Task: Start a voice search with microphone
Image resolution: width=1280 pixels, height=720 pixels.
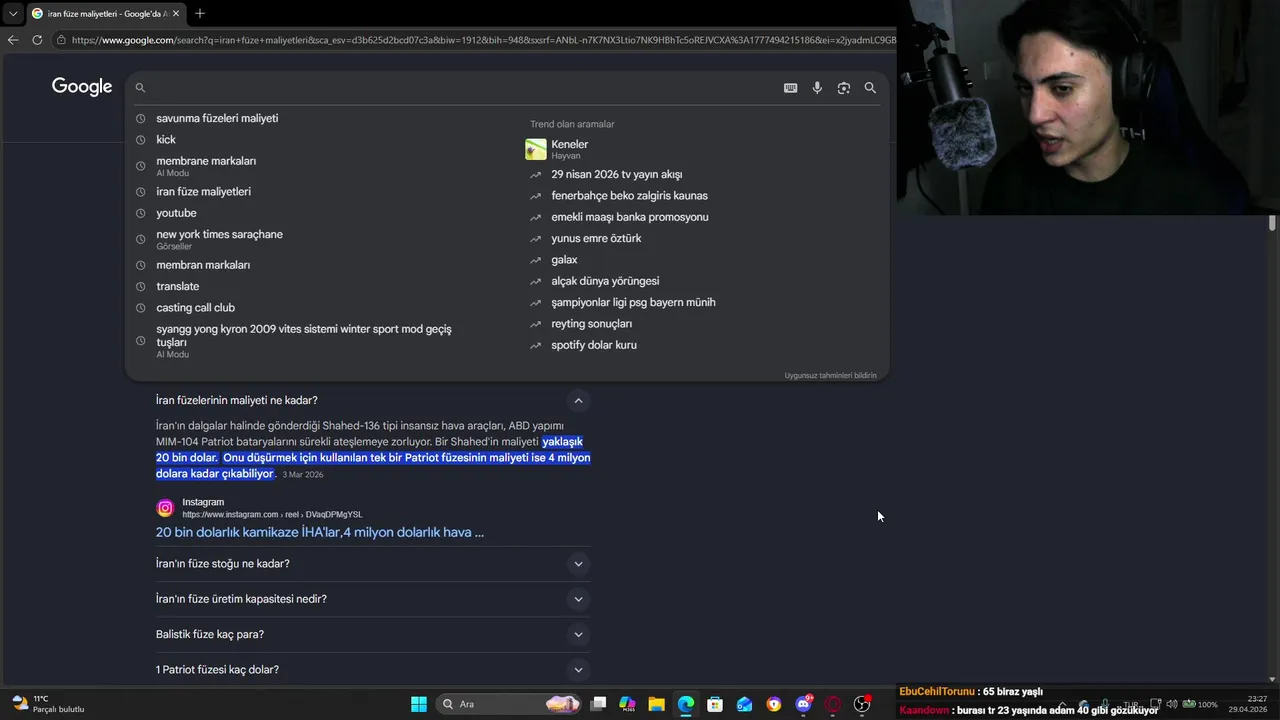Action: click(x=817, y=88)
